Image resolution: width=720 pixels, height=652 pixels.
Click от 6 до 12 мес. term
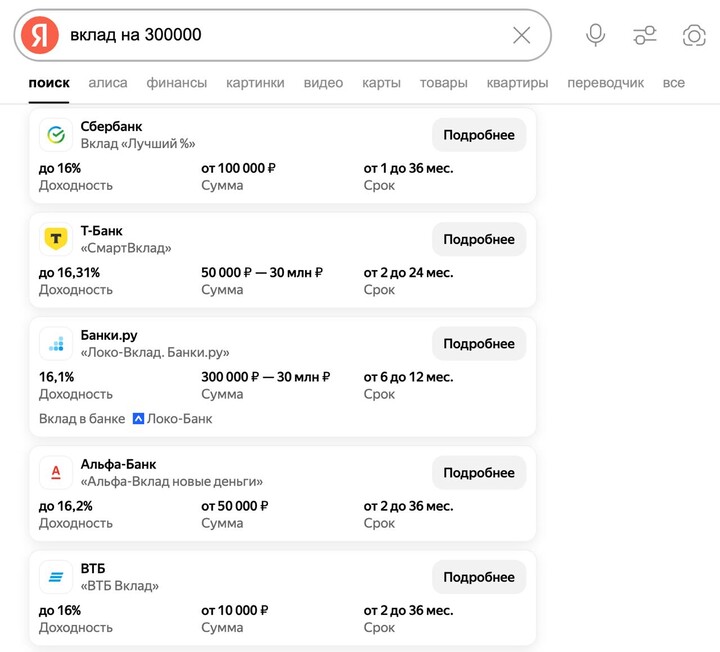408,377
